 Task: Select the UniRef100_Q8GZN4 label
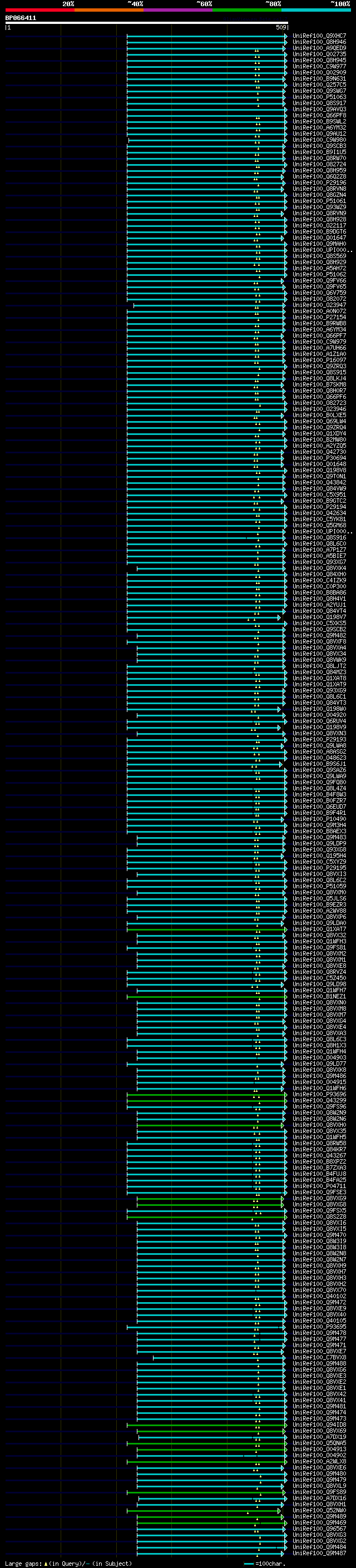point(319,195)
